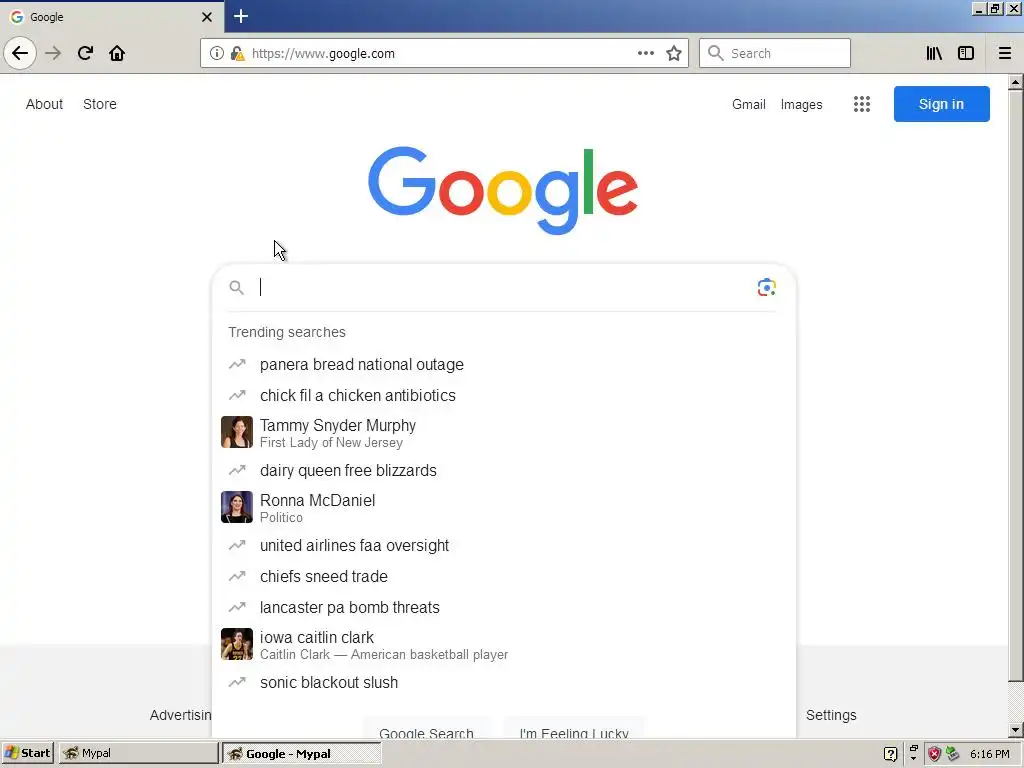The width and height of the screenshot is (1024, 768).
Task: Click the scrollbar up arrow
Action: click(1016, 82)
